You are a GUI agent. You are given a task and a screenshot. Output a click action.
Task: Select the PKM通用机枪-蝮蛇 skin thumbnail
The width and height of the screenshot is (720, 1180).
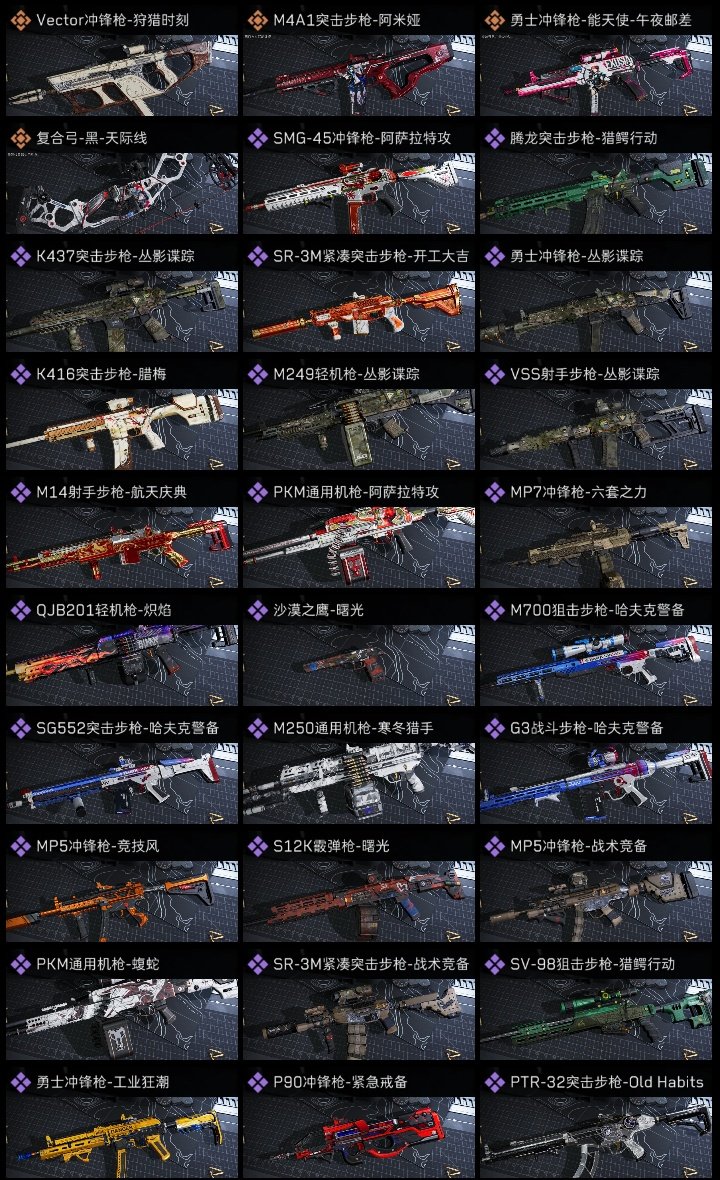122,1019
